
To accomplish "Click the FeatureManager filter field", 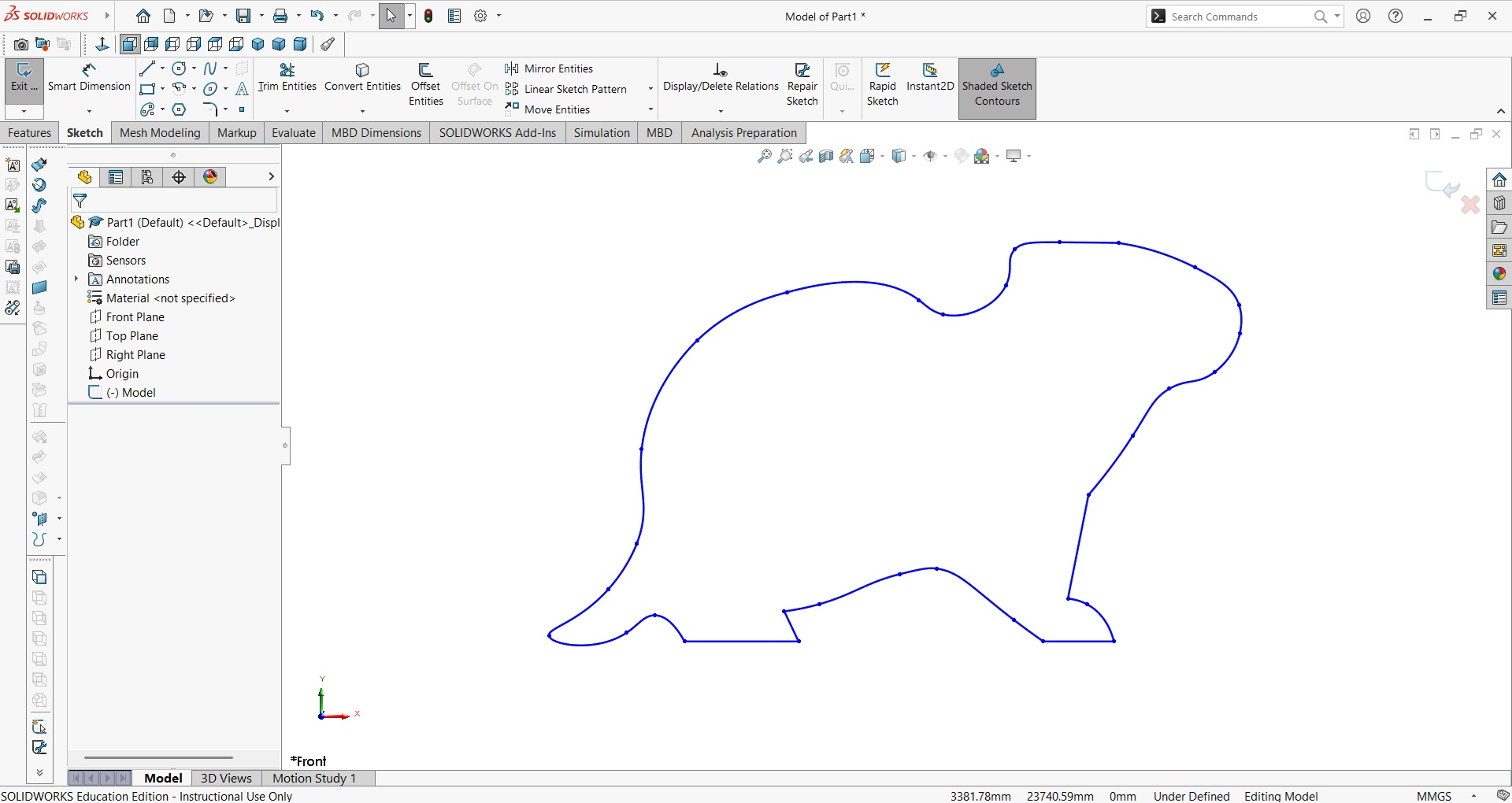I will 173,201.
